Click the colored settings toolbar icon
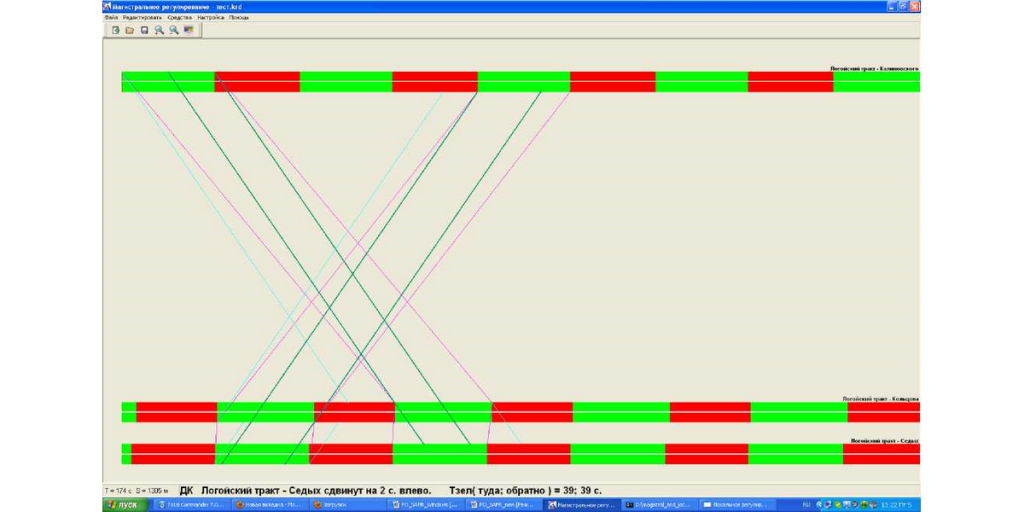1024x512 pixels. click(x=188, y=30)
